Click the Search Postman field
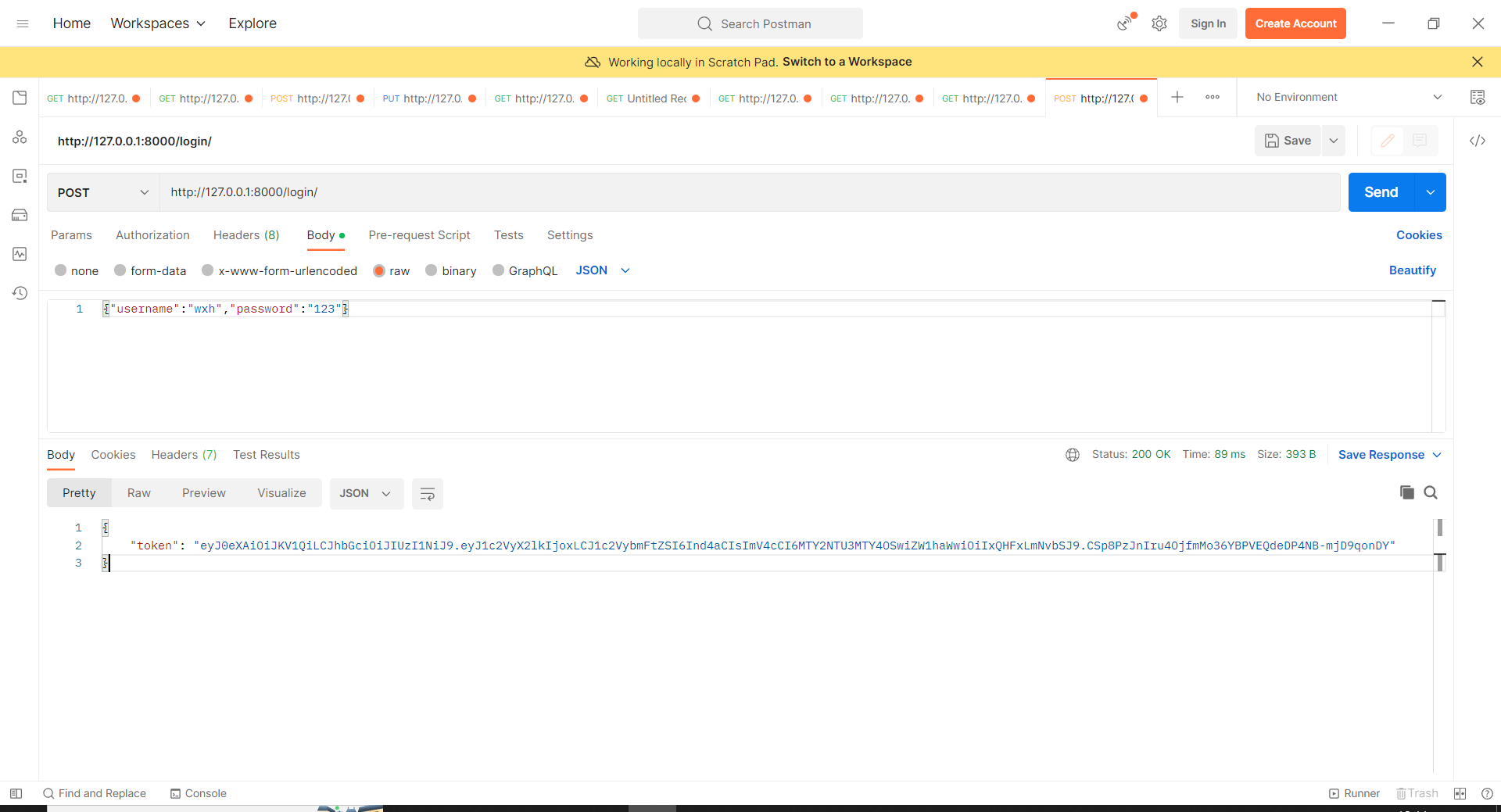 tap(750, 23)
